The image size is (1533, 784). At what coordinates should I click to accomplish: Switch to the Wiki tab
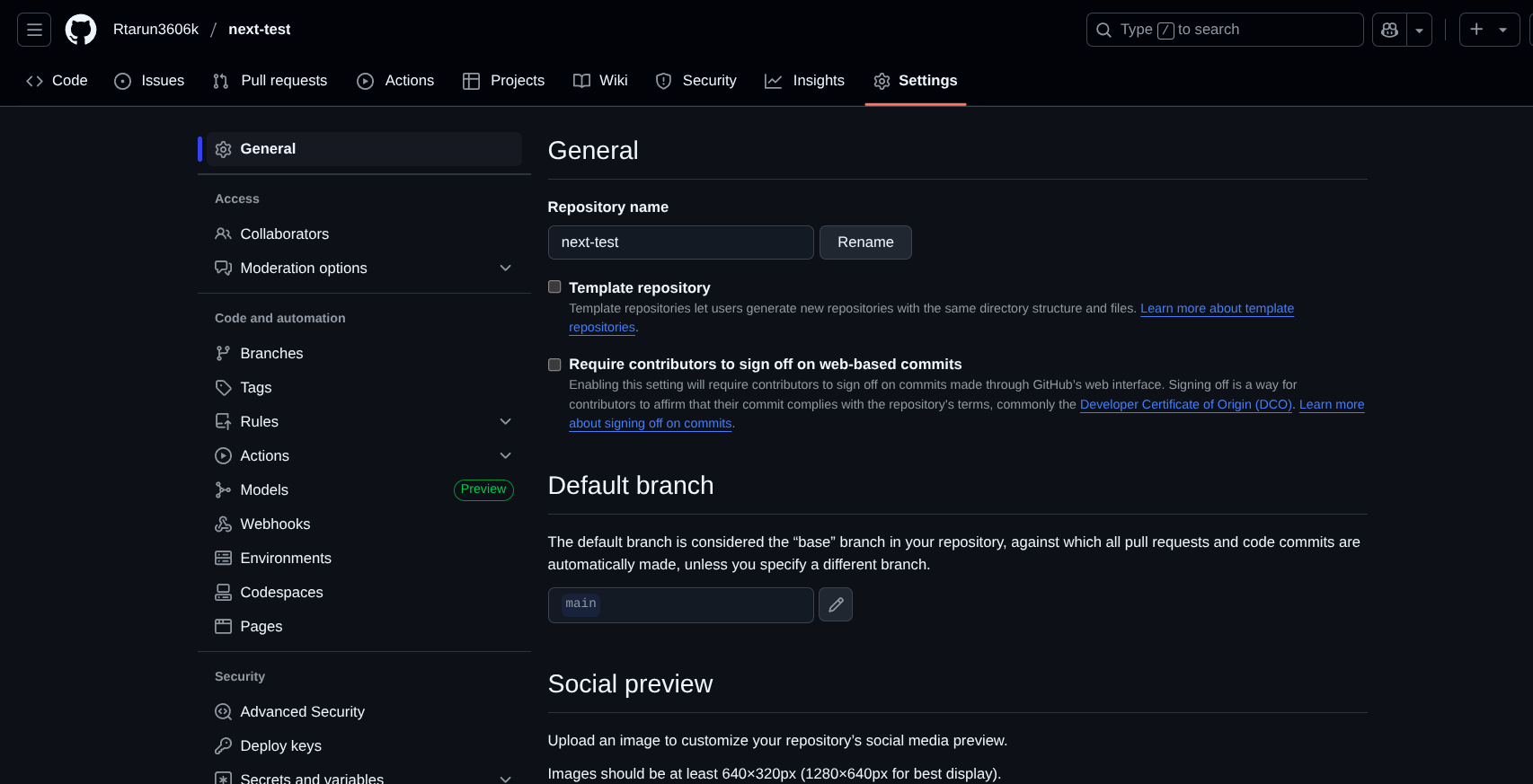600,81
